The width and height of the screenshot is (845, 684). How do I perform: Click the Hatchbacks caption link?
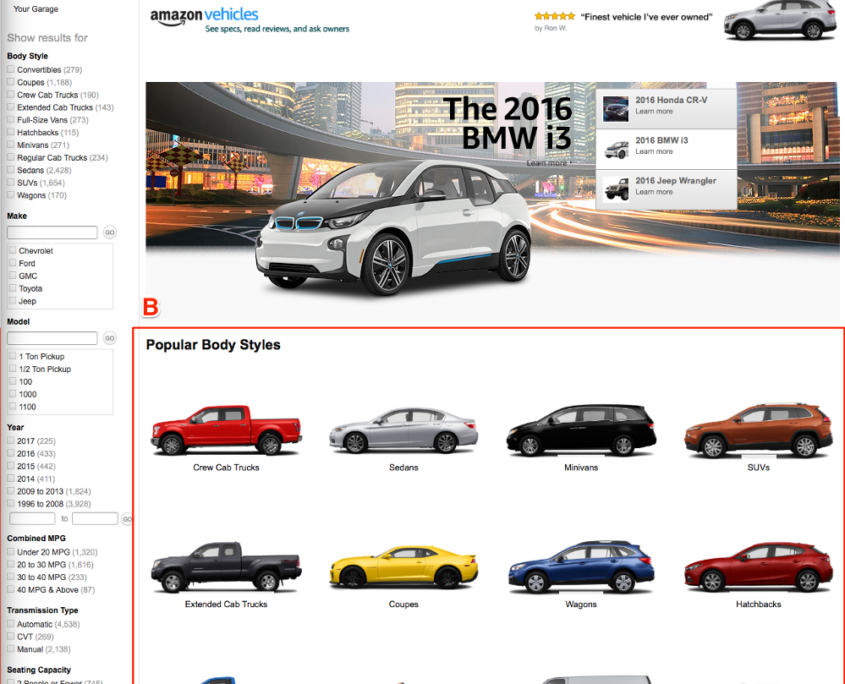pos(758,604)
